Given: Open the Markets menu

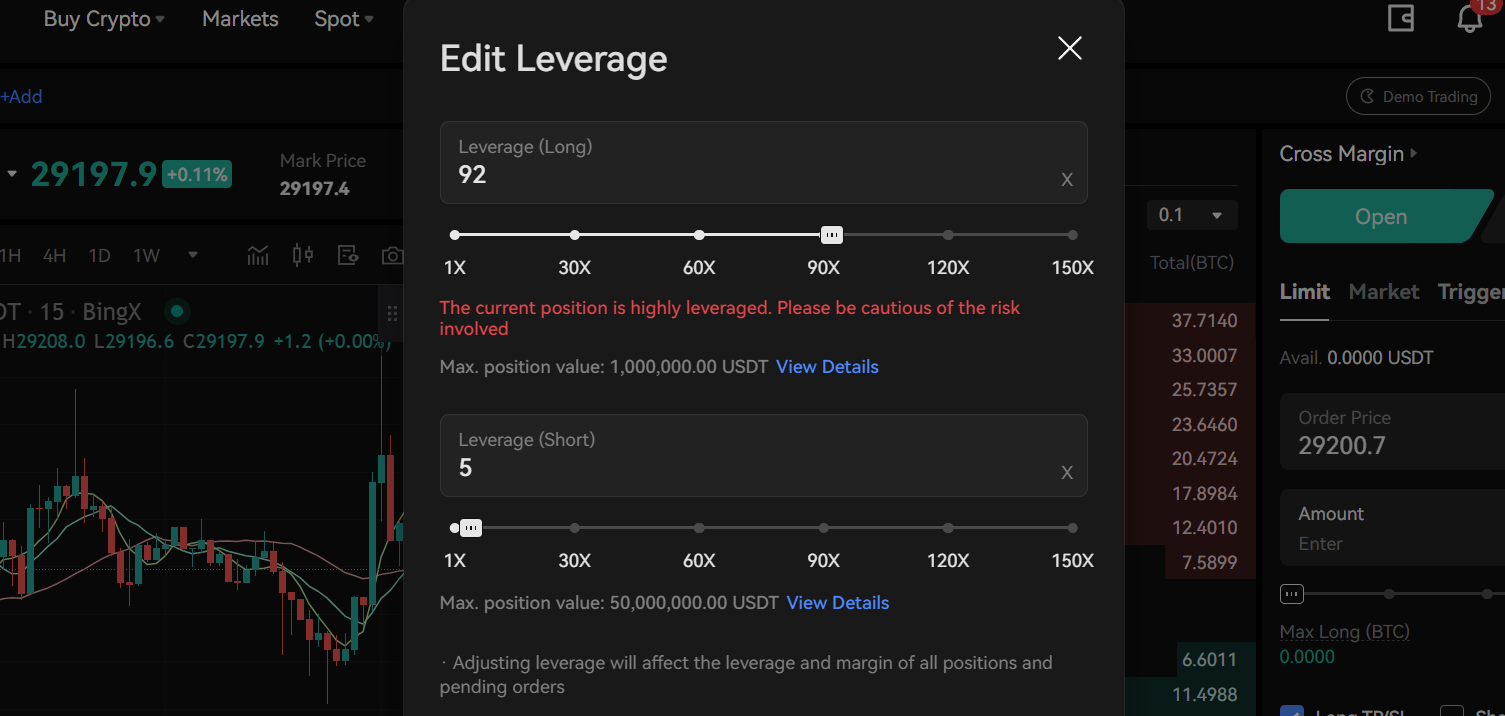Looking at the screenshot, I should click(x=240, y=19).
